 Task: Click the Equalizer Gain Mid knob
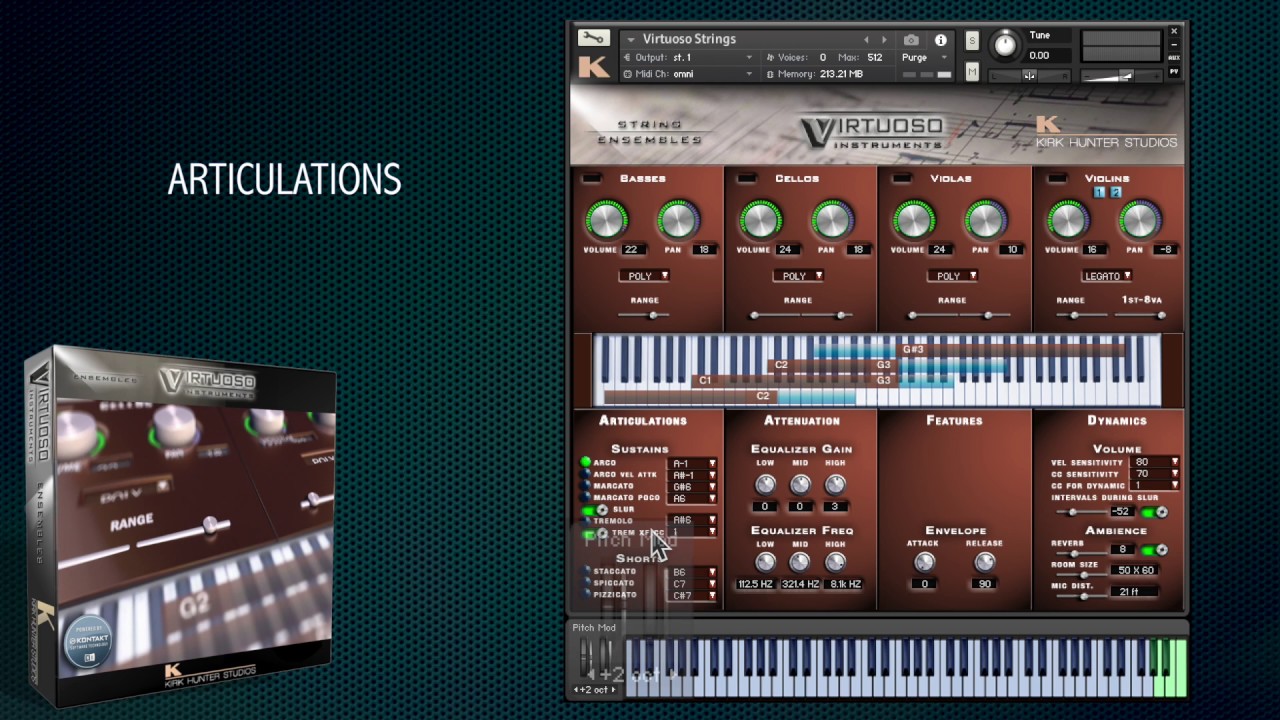point(800,485)
